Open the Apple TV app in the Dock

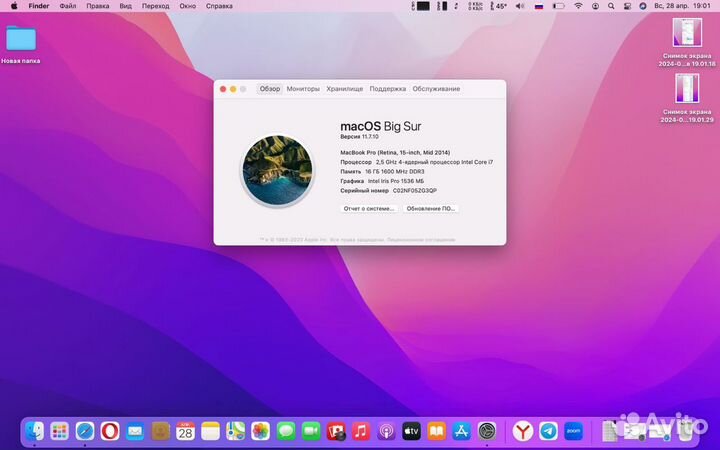point(411,431)
